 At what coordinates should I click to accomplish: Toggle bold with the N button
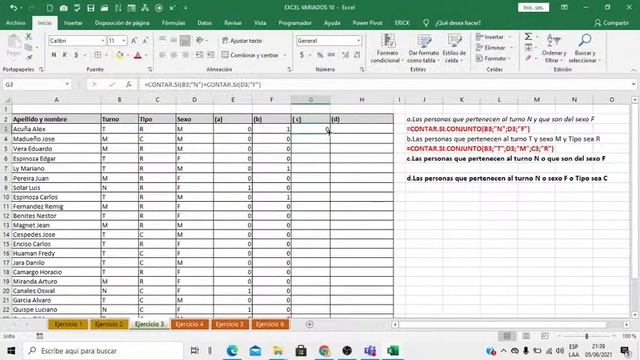pyautogui.click(x=54, y=55)
